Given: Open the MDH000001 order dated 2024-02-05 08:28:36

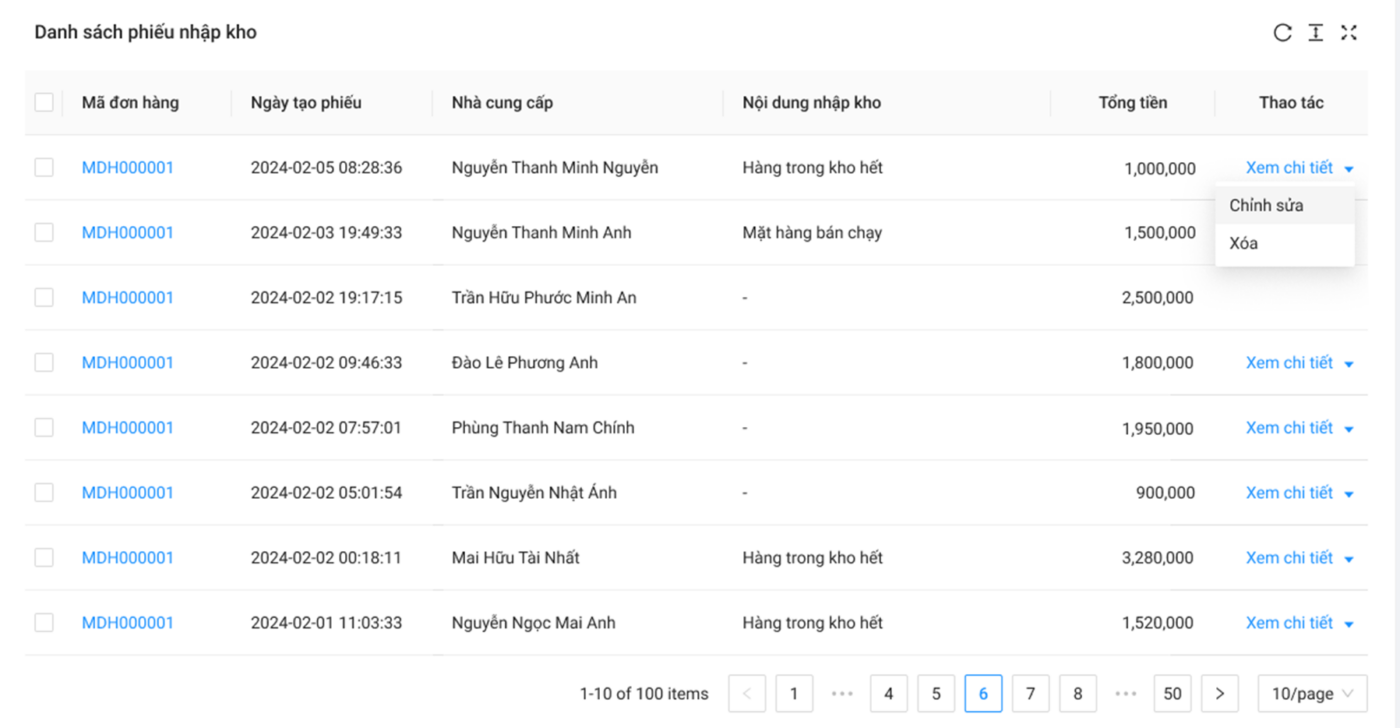Looking at the screenshot, I should click(128, 167).
